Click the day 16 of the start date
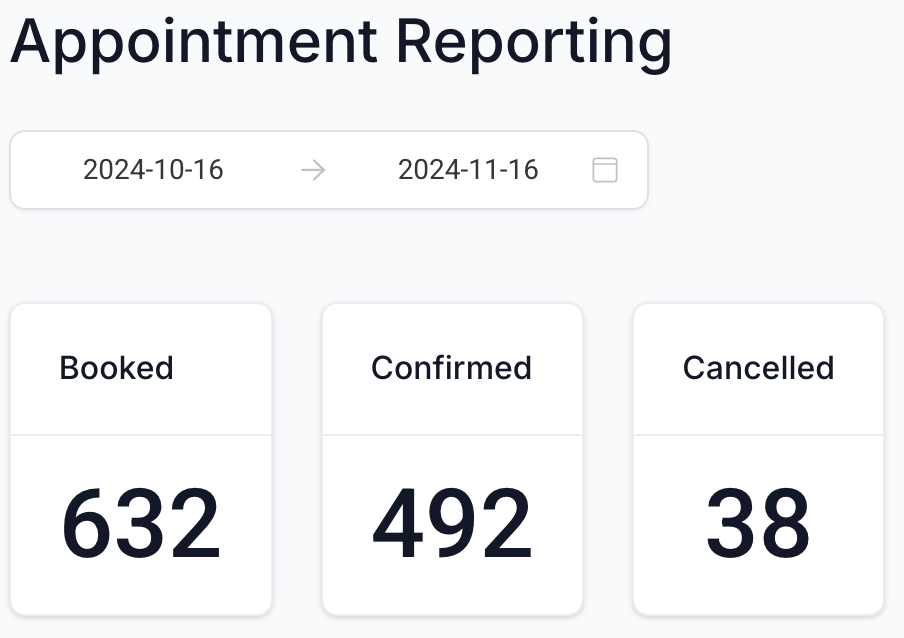The image size is (904, 638). [207, 170]
